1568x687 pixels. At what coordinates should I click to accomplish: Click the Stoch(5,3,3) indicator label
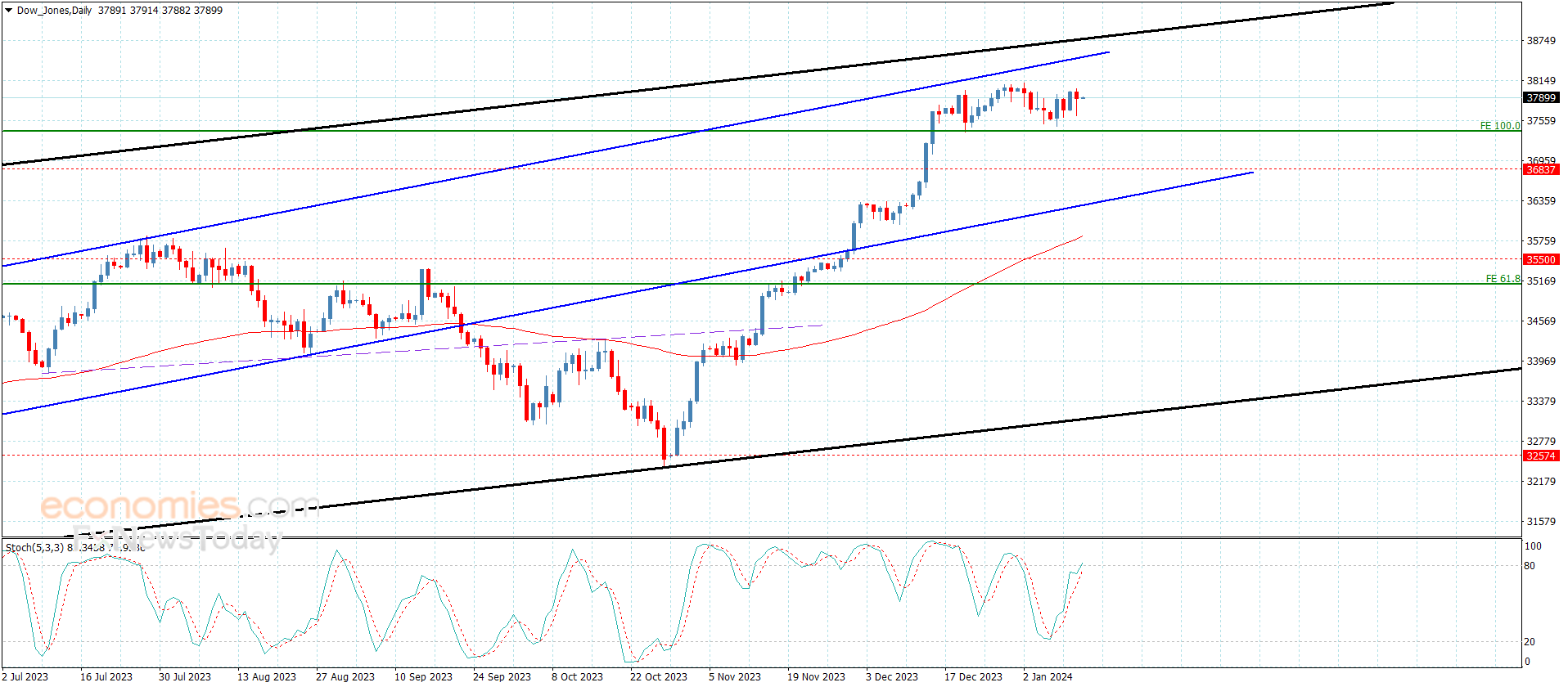(34, 547)
